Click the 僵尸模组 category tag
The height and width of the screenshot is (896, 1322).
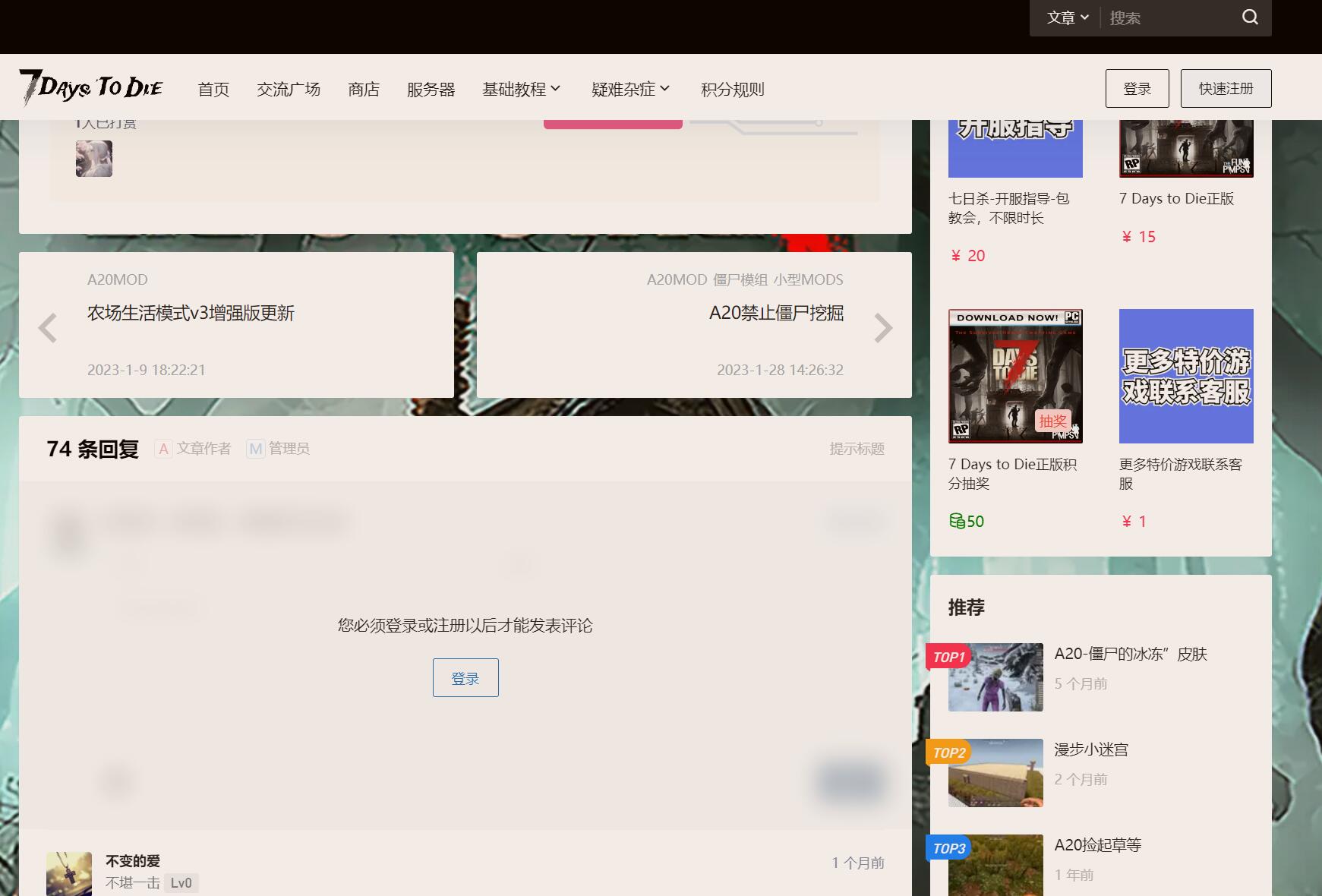coord(740,279)
